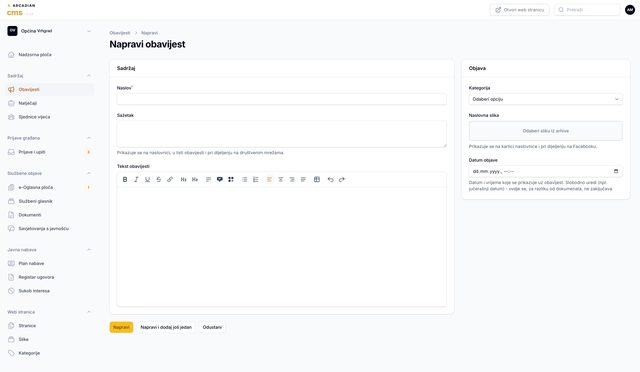Open the Kategorija dropdown 'Odaberi opciju'
Viewport: 640px width, 372px height.
(546, 99)
